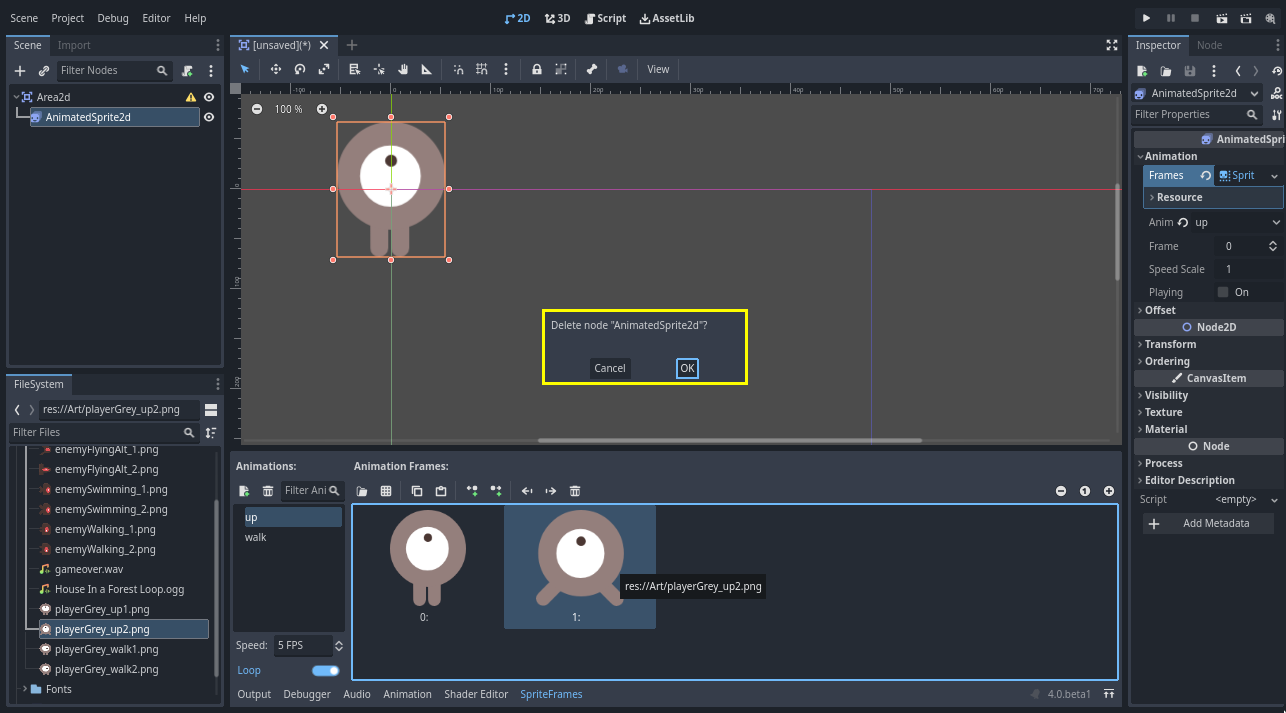Activate the Pan Mode hand tool

click(x=403, y=69)
